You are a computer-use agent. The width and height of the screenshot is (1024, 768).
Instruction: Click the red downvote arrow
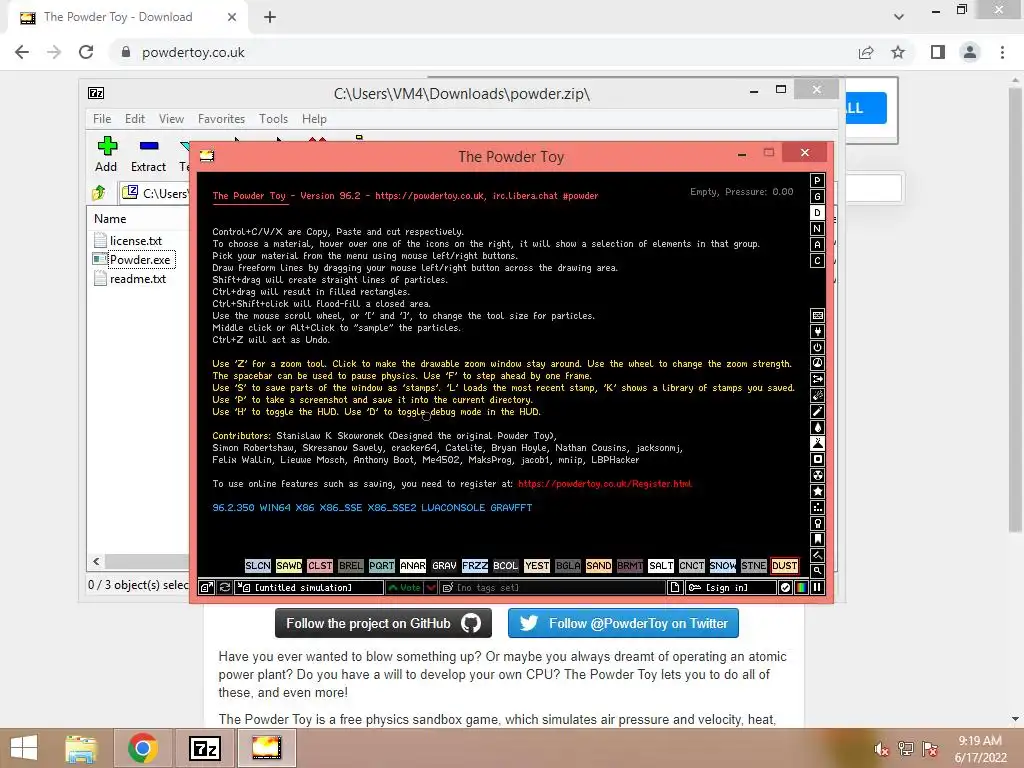[431, 588]
